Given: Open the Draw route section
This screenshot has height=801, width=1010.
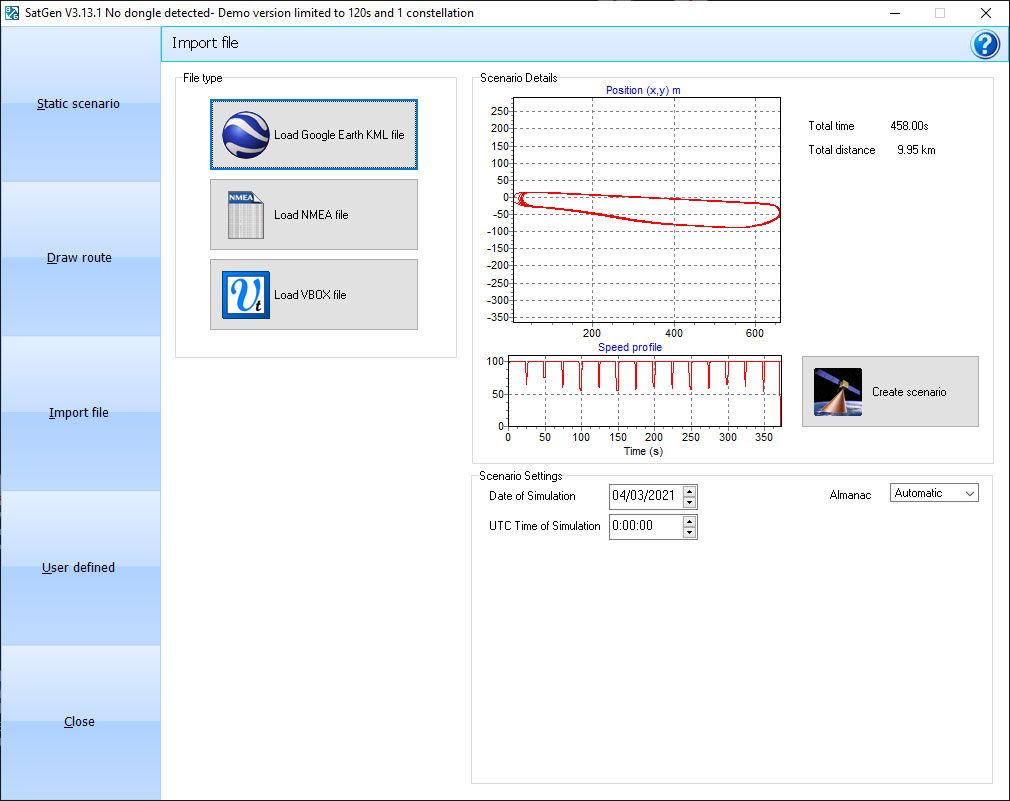Looking at the screenshot, I should (x=79, y=257).
